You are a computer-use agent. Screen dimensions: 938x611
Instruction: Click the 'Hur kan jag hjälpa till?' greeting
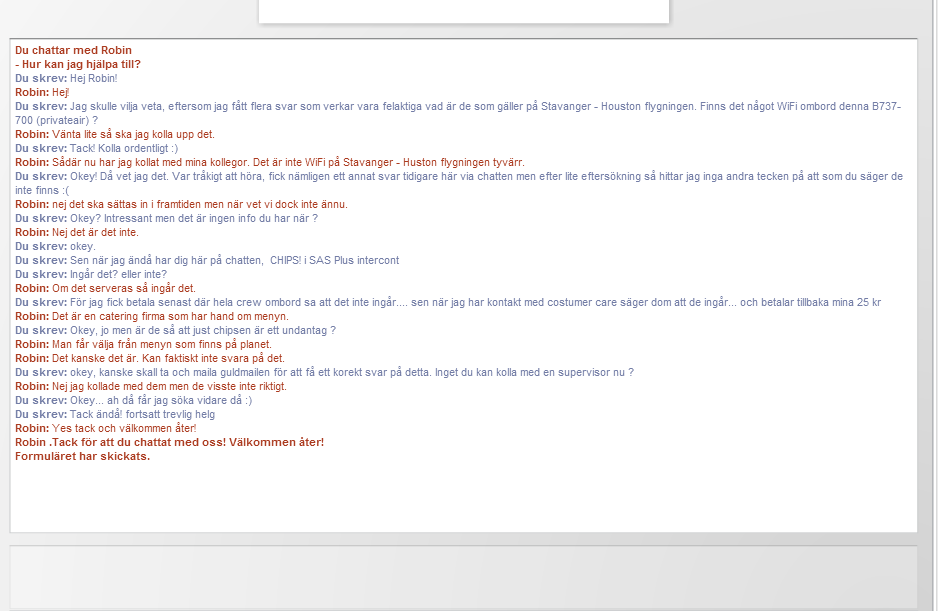(x=78, y=64)
